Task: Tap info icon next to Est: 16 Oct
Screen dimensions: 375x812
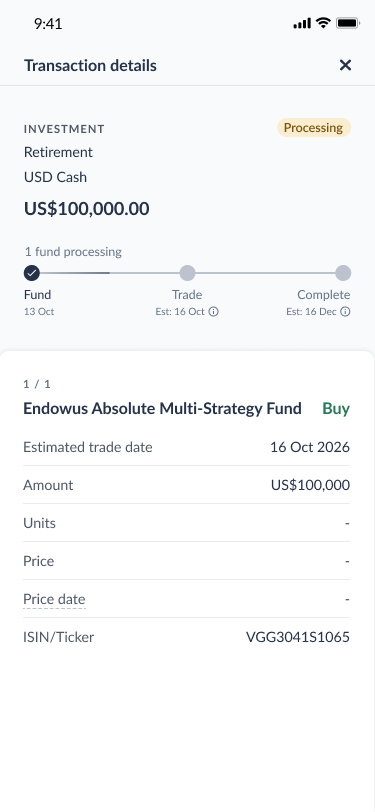Action: tap(213, 312)
